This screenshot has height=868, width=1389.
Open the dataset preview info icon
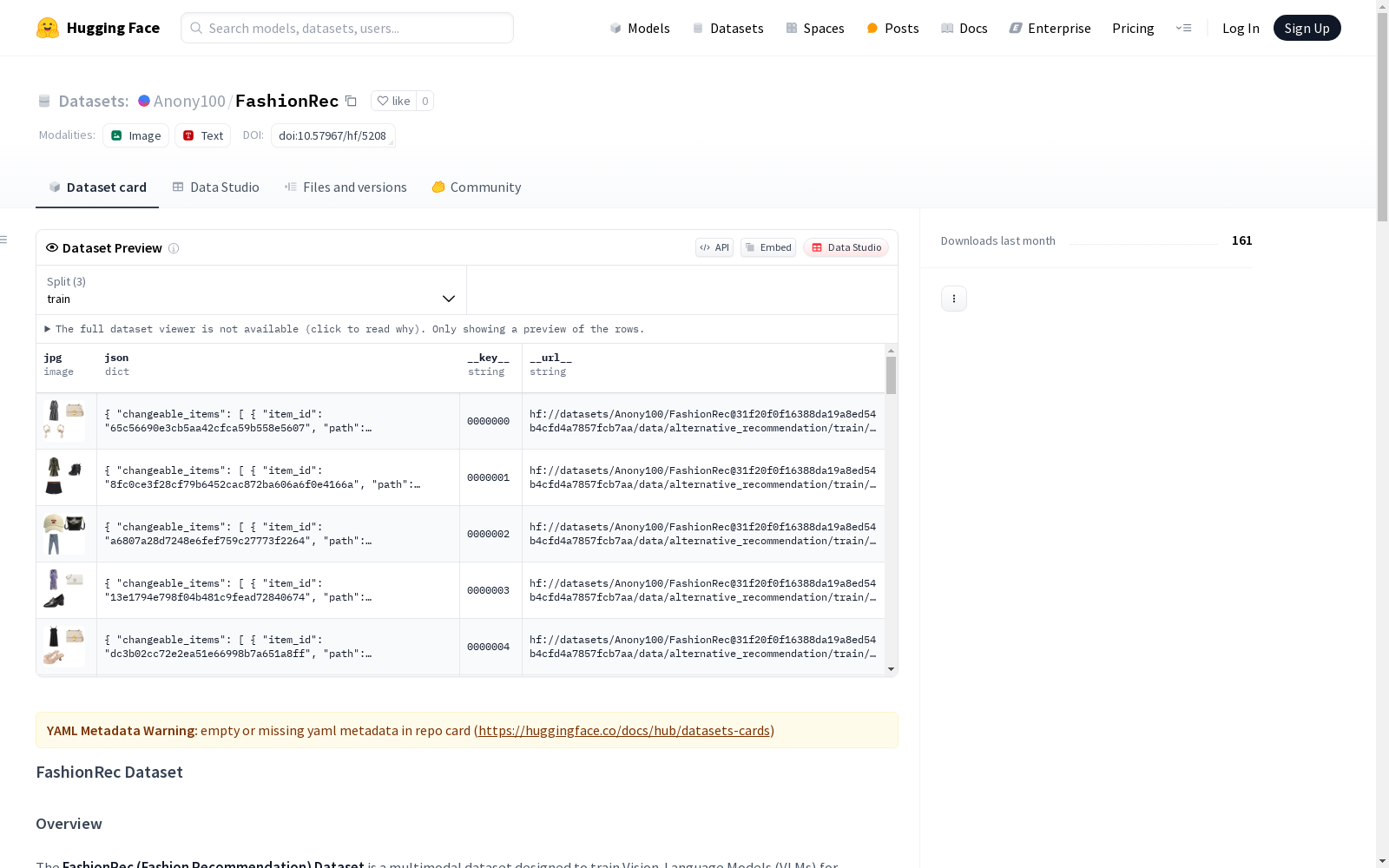[x=174, y=248]
